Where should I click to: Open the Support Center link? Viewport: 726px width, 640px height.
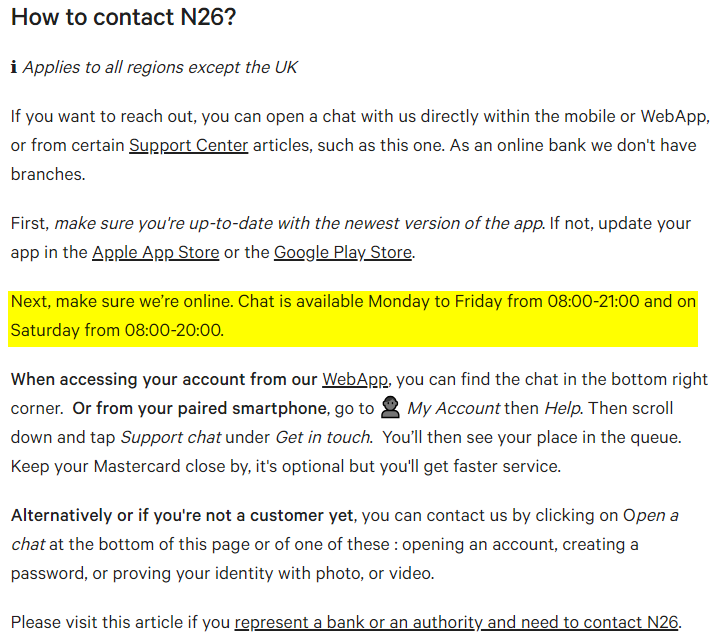tap(188, 145)
